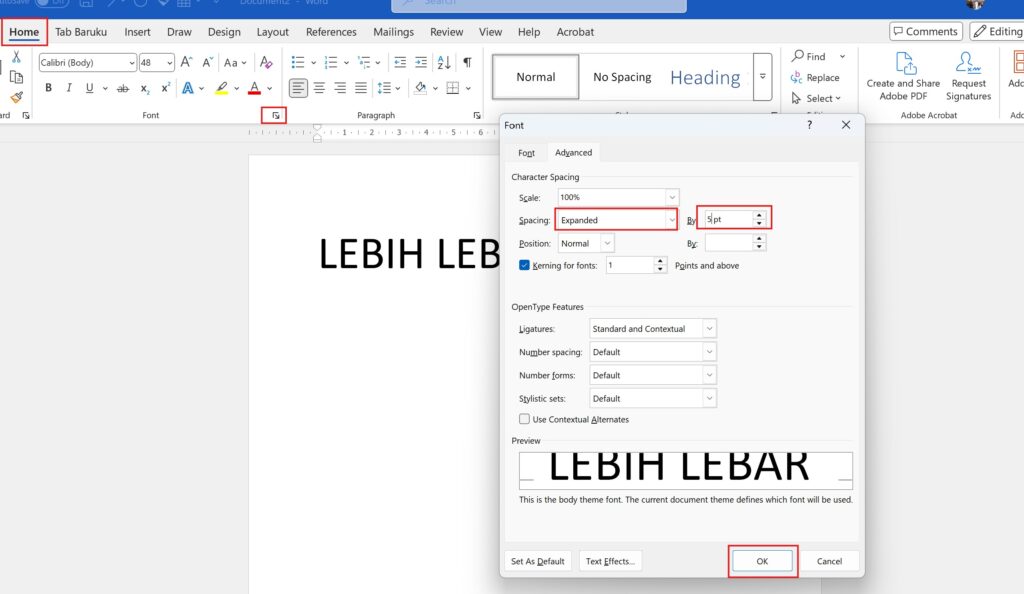Toggle the Superscript formatting
The image size is (1024, 594).
[x=164, y=88]
